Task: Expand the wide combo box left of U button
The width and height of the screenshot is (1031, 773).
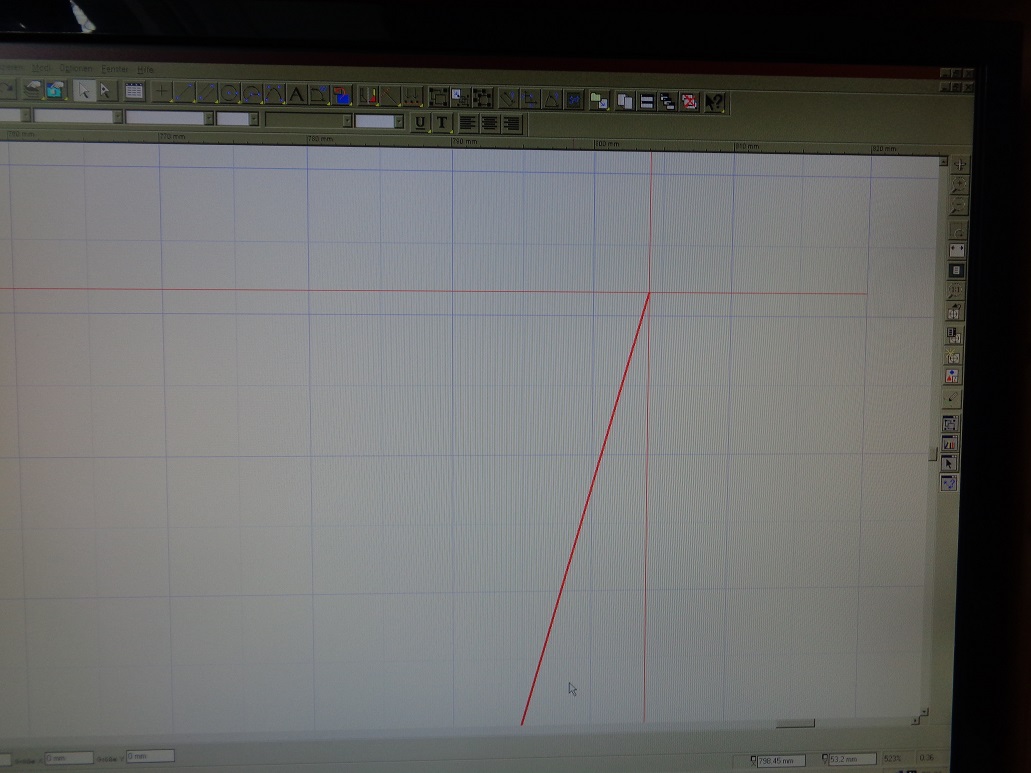Action: 347,121
